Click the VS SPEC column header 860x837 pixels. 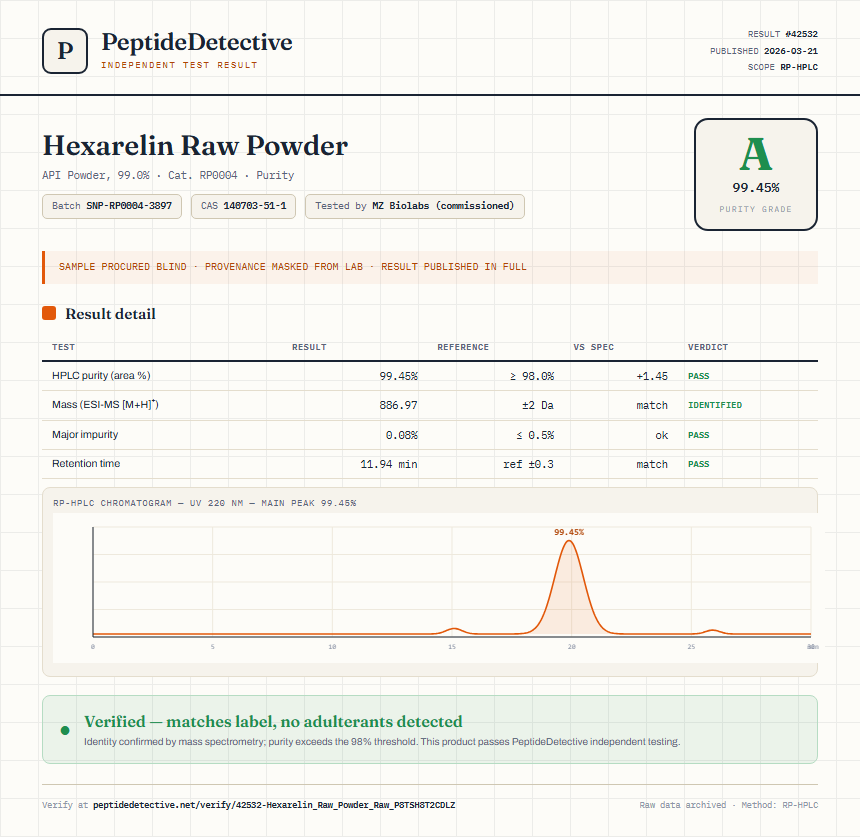[593, 347]
